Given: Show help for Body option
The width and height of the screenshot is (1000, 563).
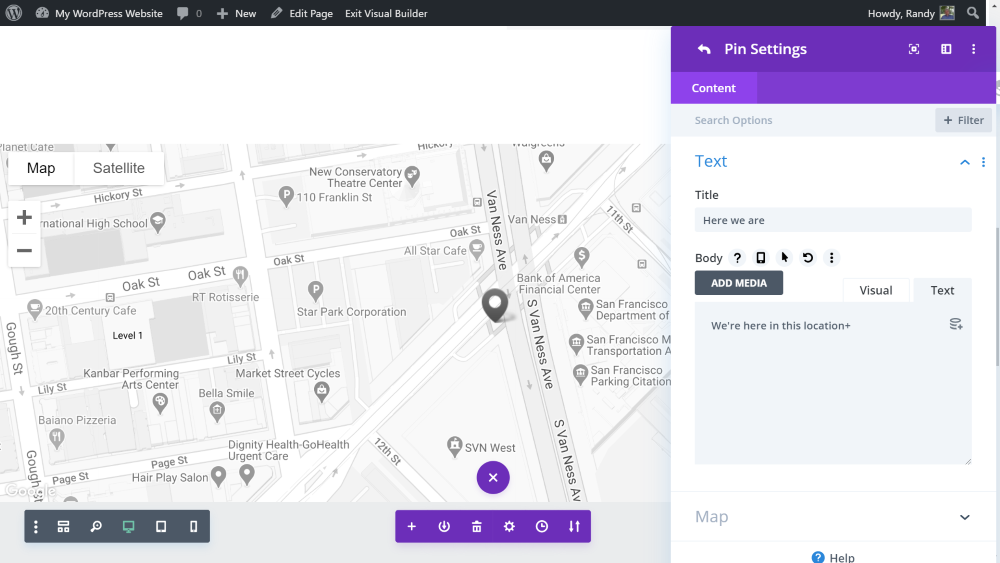Looking at the screenshot, I should click(737, 258).
